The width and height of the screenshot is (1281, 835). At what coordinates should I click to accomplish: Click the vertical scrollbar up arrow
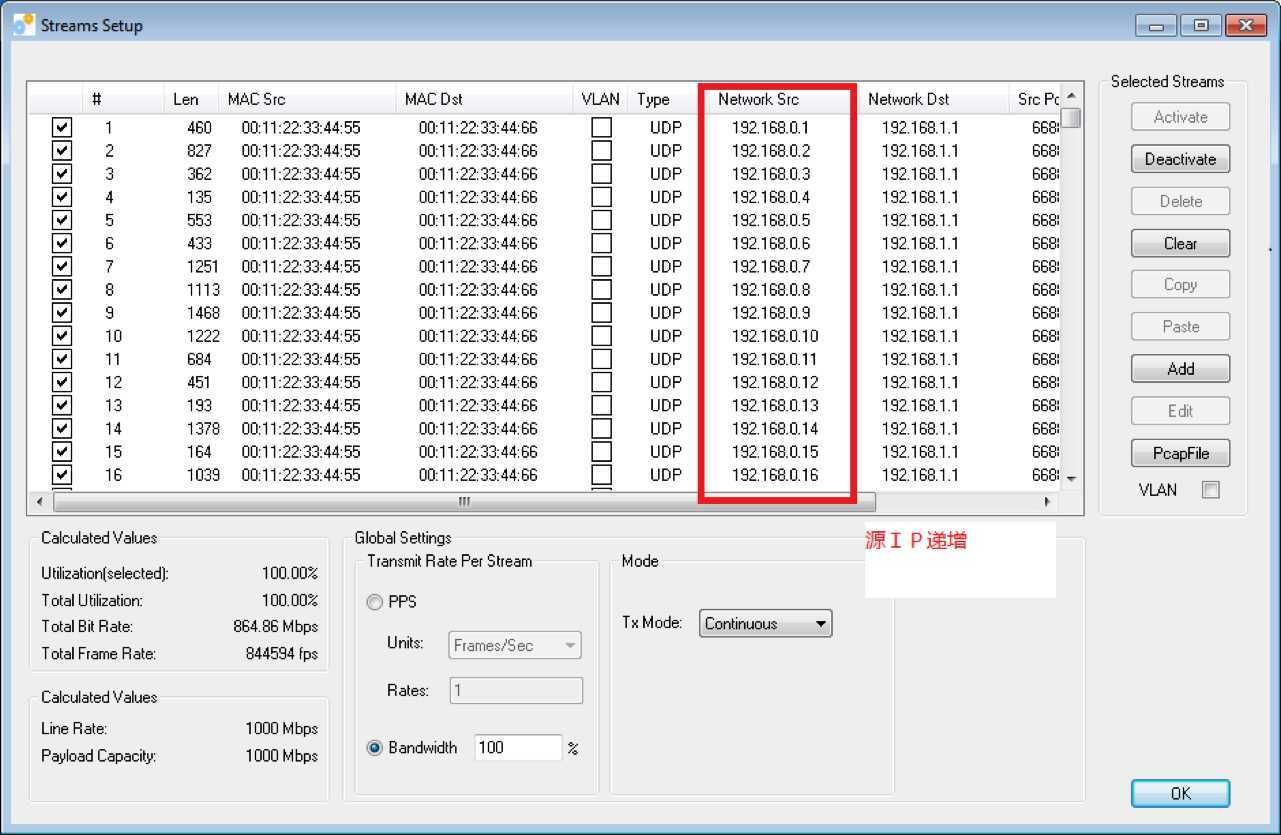tap(1071, 96)
